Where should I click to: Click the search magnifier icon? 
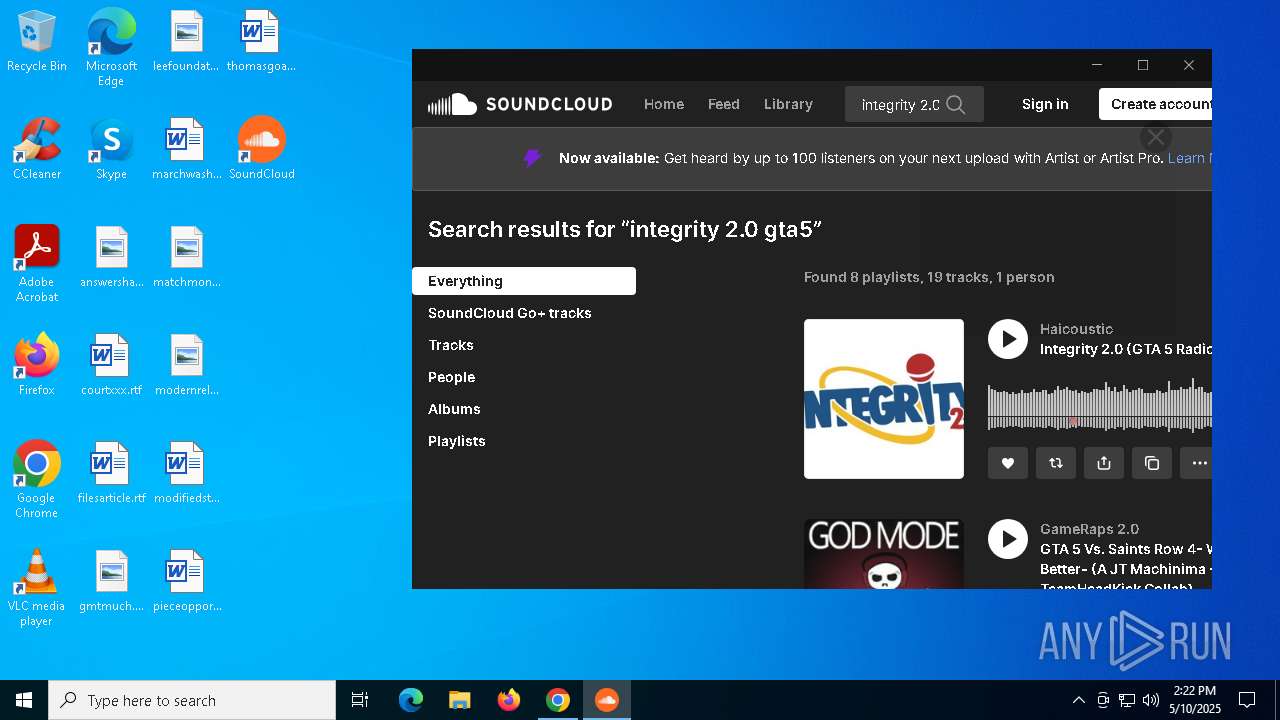[956, 104]
